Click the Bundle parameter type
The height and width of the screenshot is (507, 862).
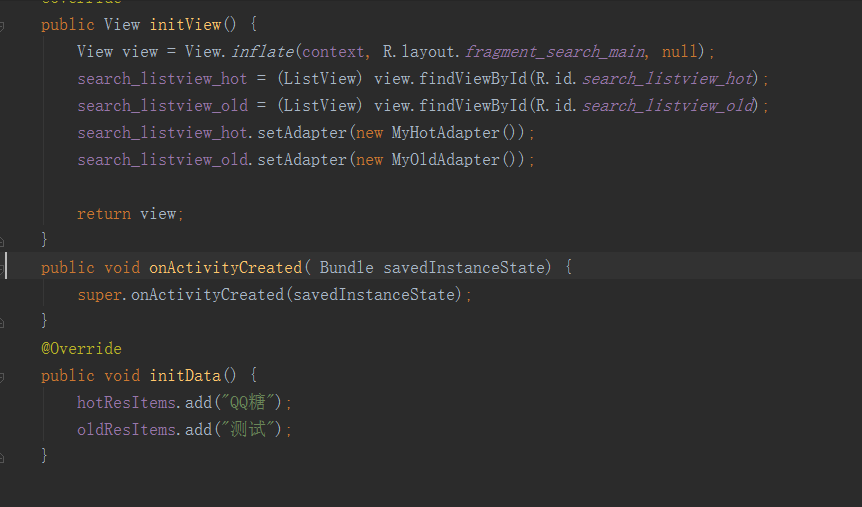pyautogui.click(x=346, y=268)
